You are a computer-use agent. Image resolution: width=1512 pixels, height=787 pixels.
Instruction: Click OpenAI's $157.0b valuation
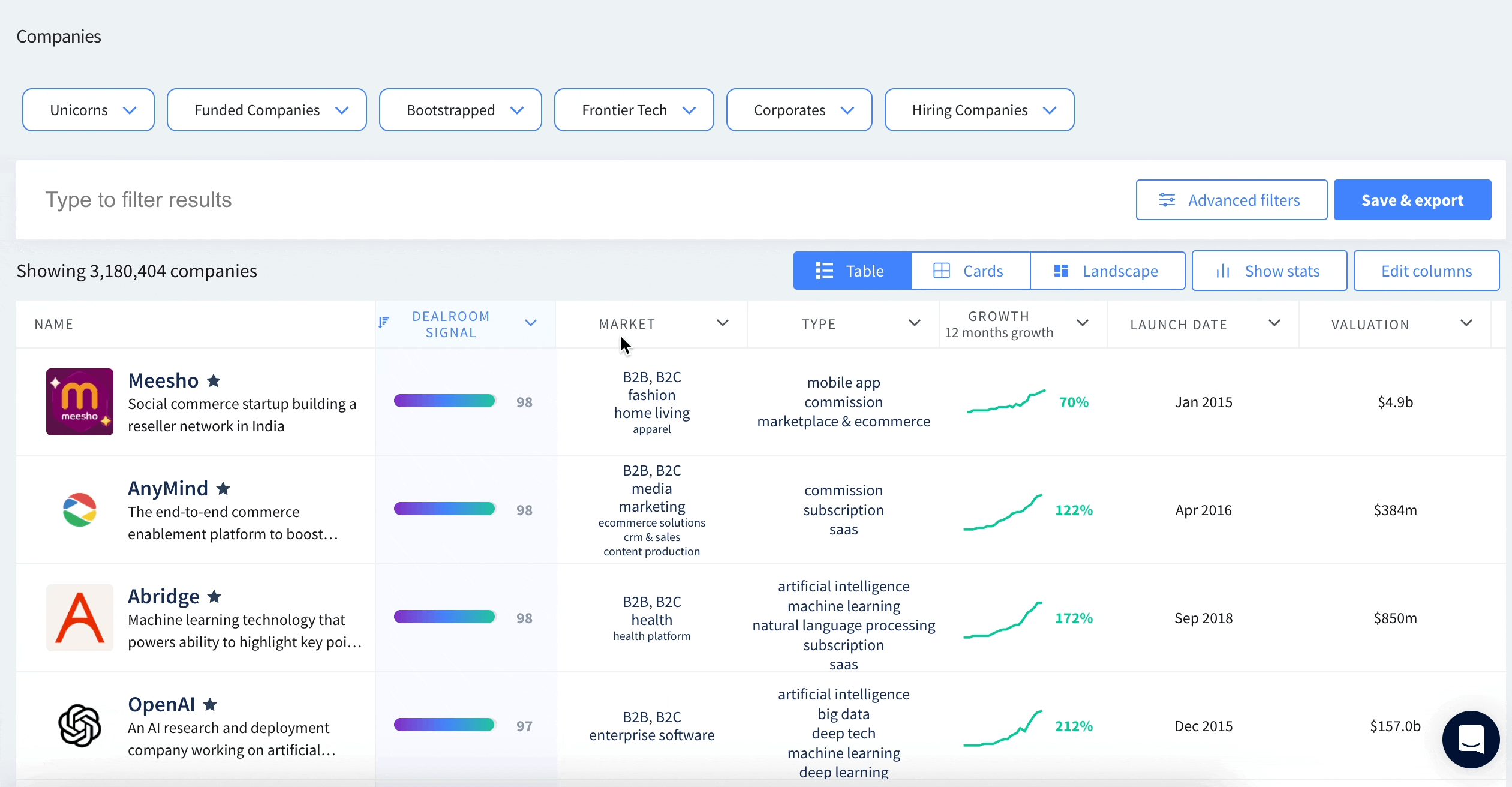point(1395,726)
